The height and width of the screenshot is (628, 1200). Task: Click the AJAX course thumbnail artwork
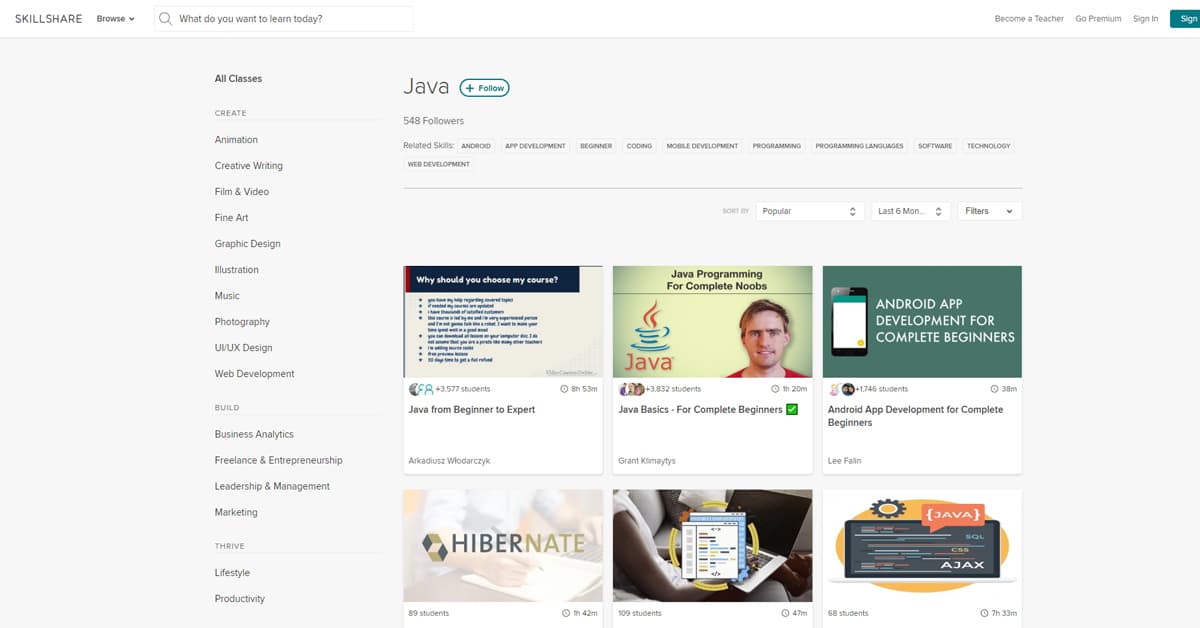click(921, 545)
